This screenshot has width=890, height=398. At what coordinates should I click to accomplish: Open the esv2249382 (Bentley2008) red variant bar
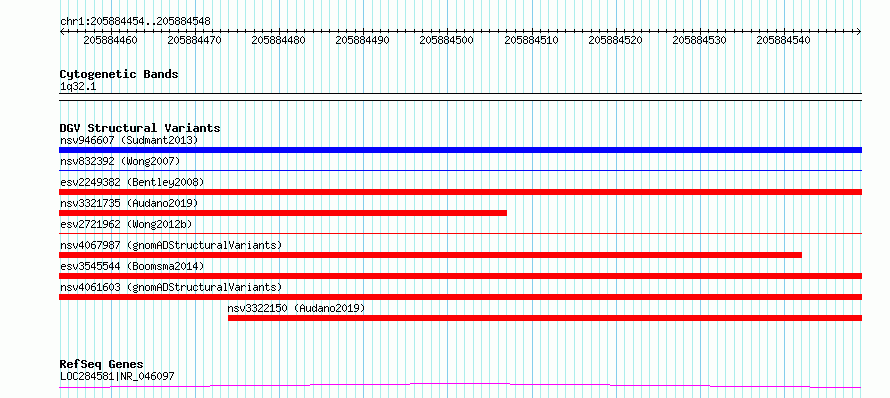(460, 192)
